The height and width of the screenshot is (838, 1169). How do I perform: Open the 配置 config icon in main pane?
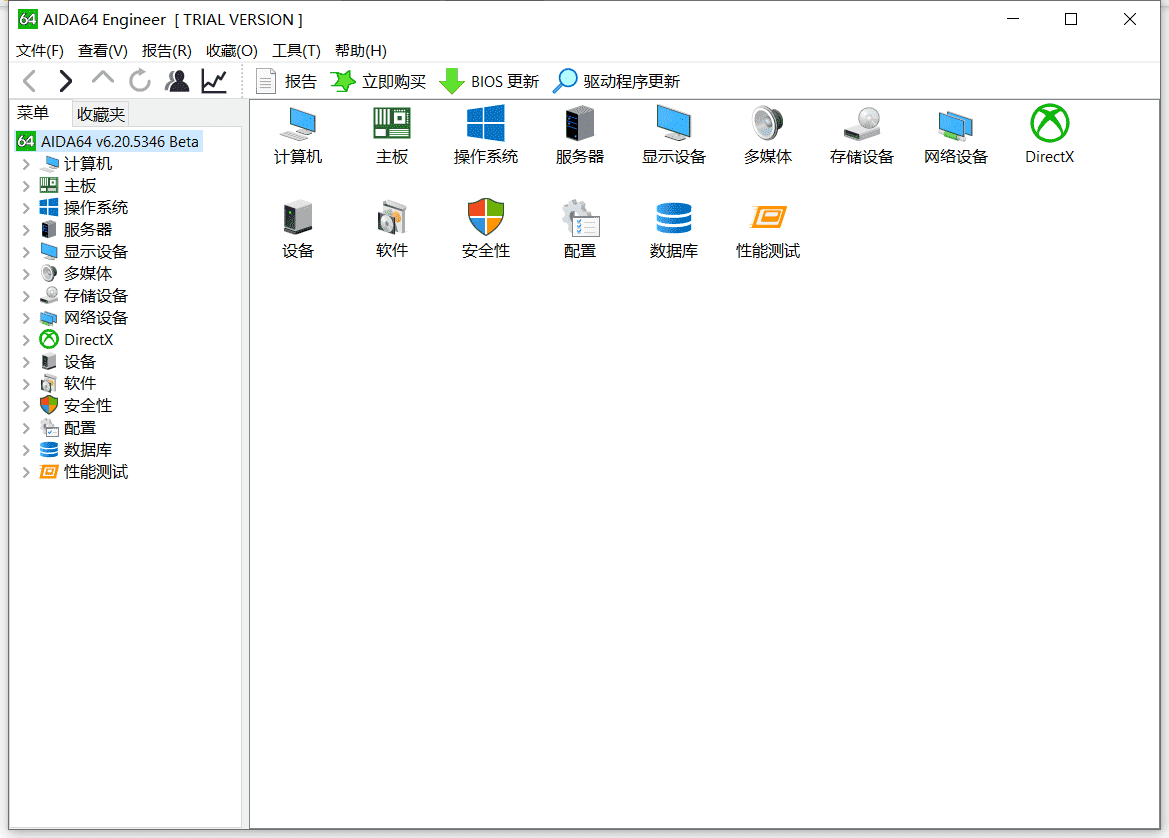[x=579, y=229]
